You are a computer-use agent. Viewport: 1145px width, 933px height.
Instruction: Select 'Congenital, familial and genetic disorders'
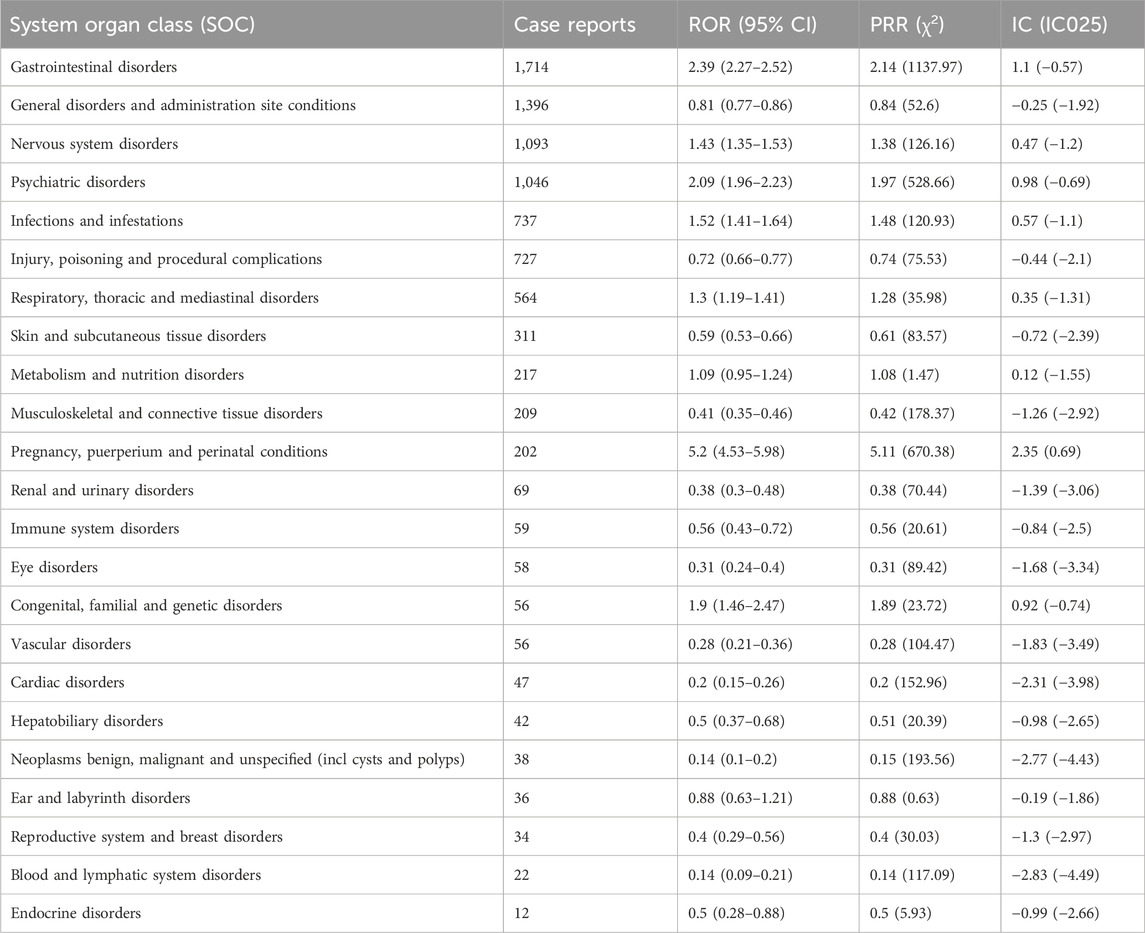click(x=146, y=605)
